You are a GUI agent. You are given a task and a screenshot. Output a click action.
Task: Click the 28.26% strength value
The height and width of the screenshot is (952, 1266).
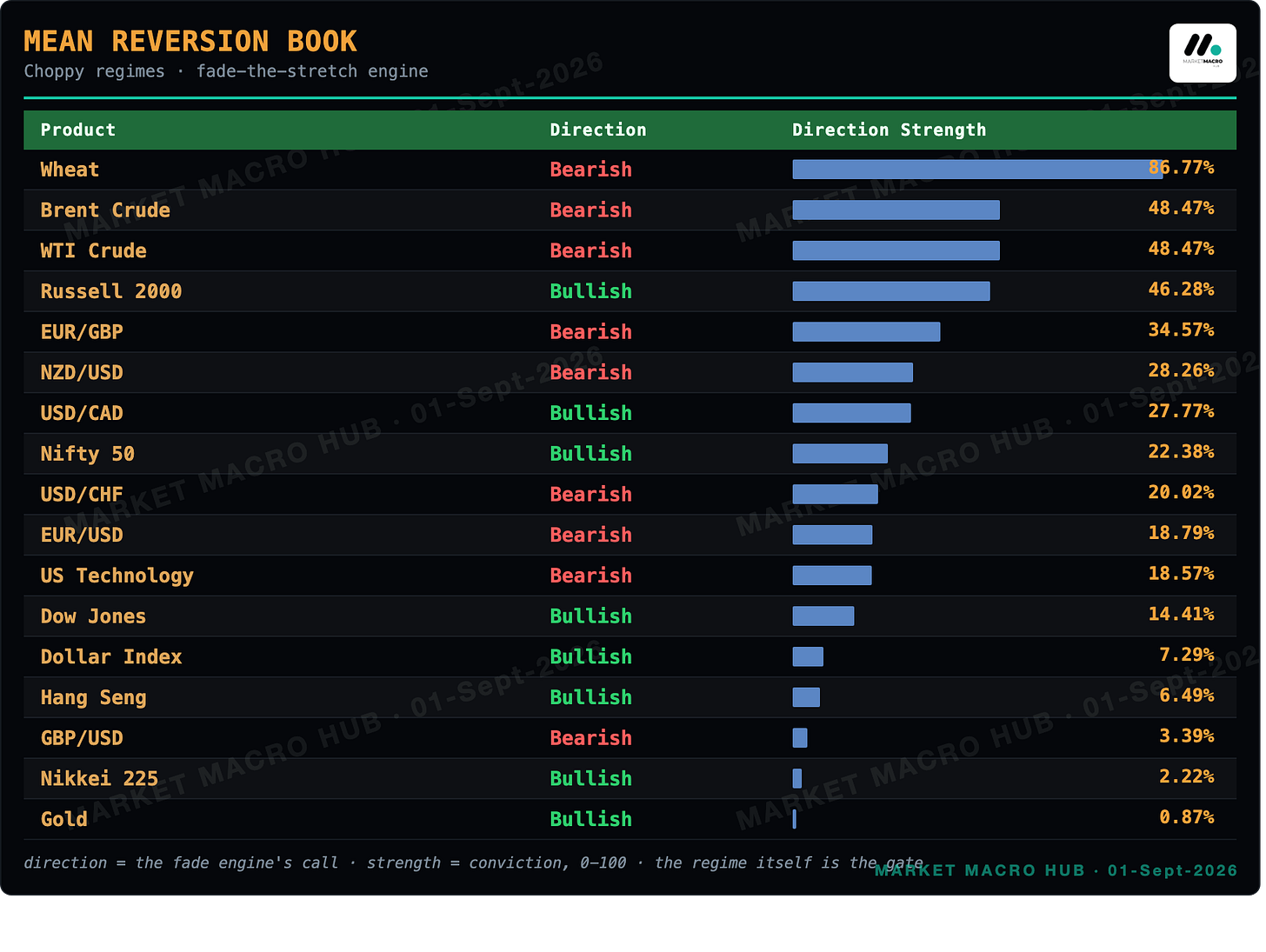[1181, 370]
